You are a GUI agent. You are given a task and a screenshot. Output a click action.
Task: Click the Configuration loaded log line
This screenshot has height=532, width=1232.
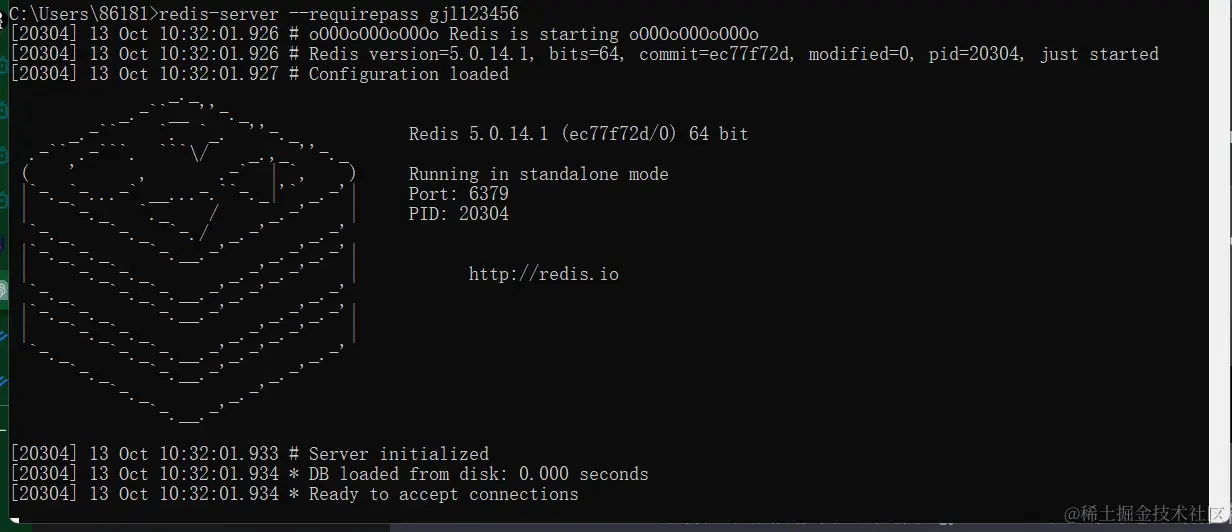pyautogui.click(x=259, y=74)
